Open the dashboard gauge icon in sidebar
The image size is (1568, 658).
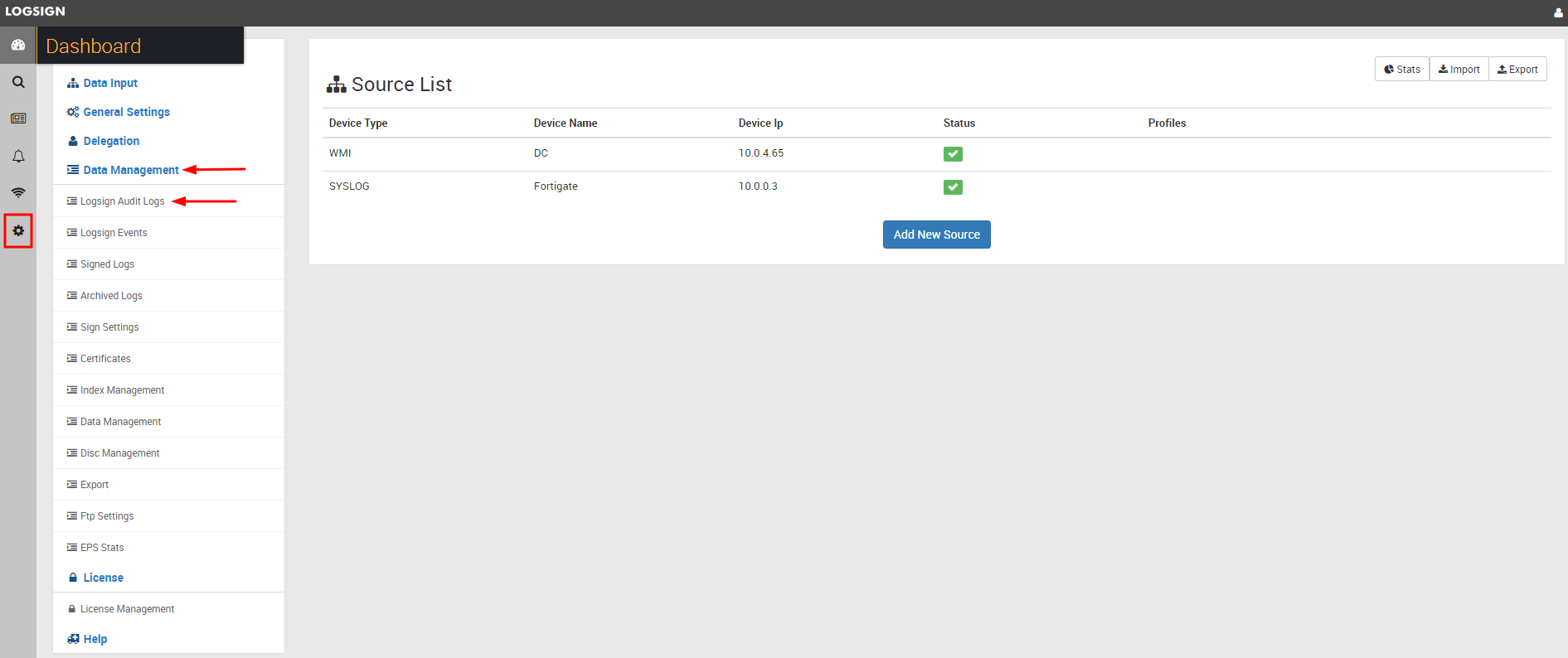(x=18, y=45)
